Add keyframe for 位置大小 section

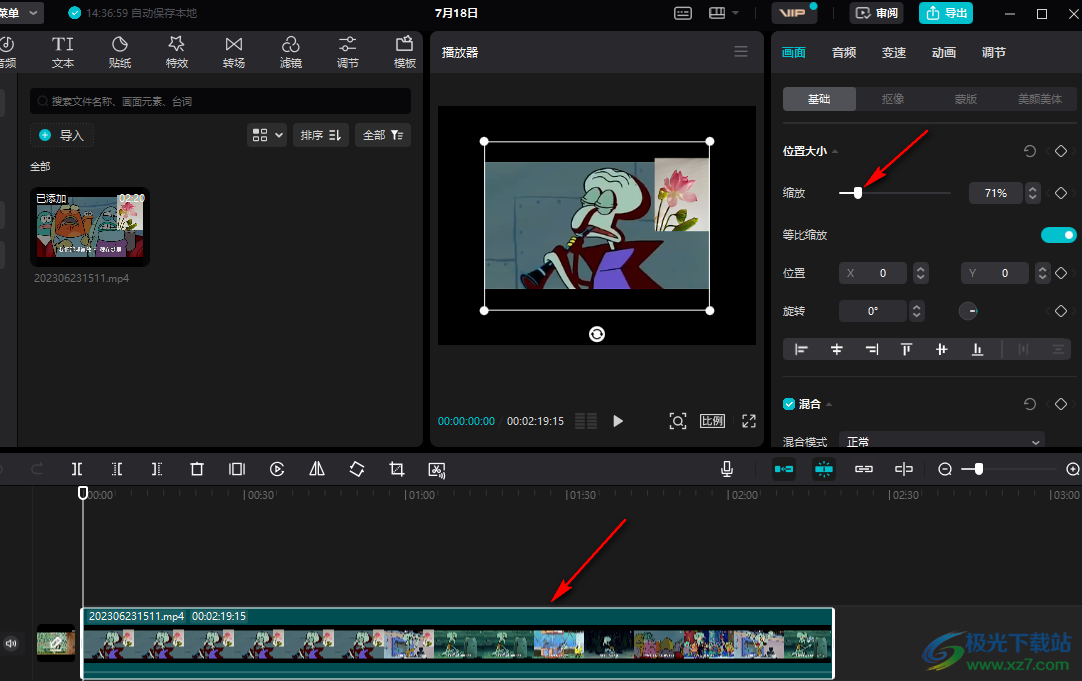(x=1061, y=151)
